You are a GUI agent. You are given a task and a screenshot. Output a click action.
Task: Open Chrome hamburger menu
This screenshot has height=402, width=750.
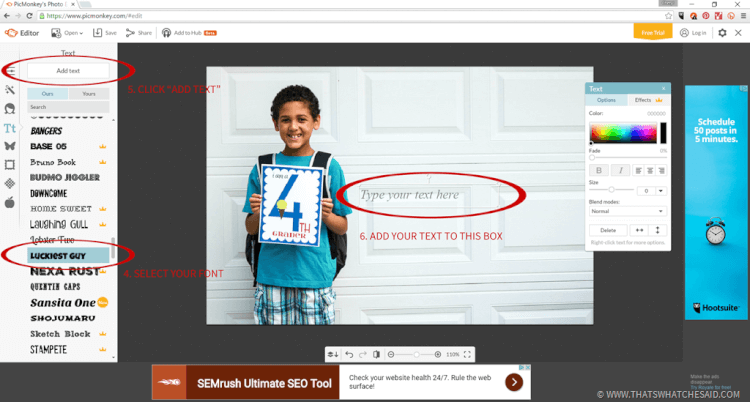coord(743,16)
